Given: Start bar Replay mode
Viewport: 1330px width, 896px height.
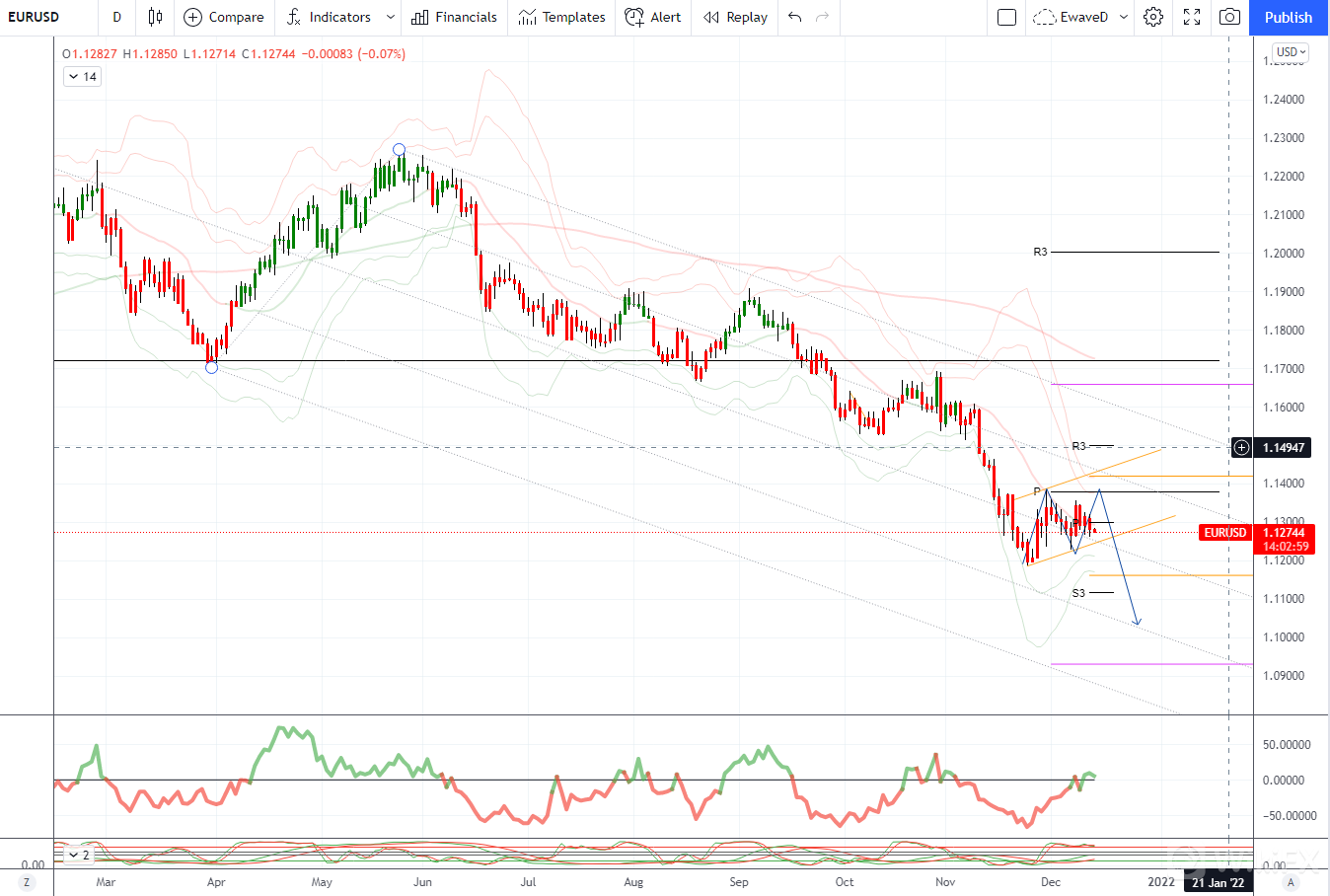Looking at the screenshot, I should pyautogui.click(x=735, y=17).
